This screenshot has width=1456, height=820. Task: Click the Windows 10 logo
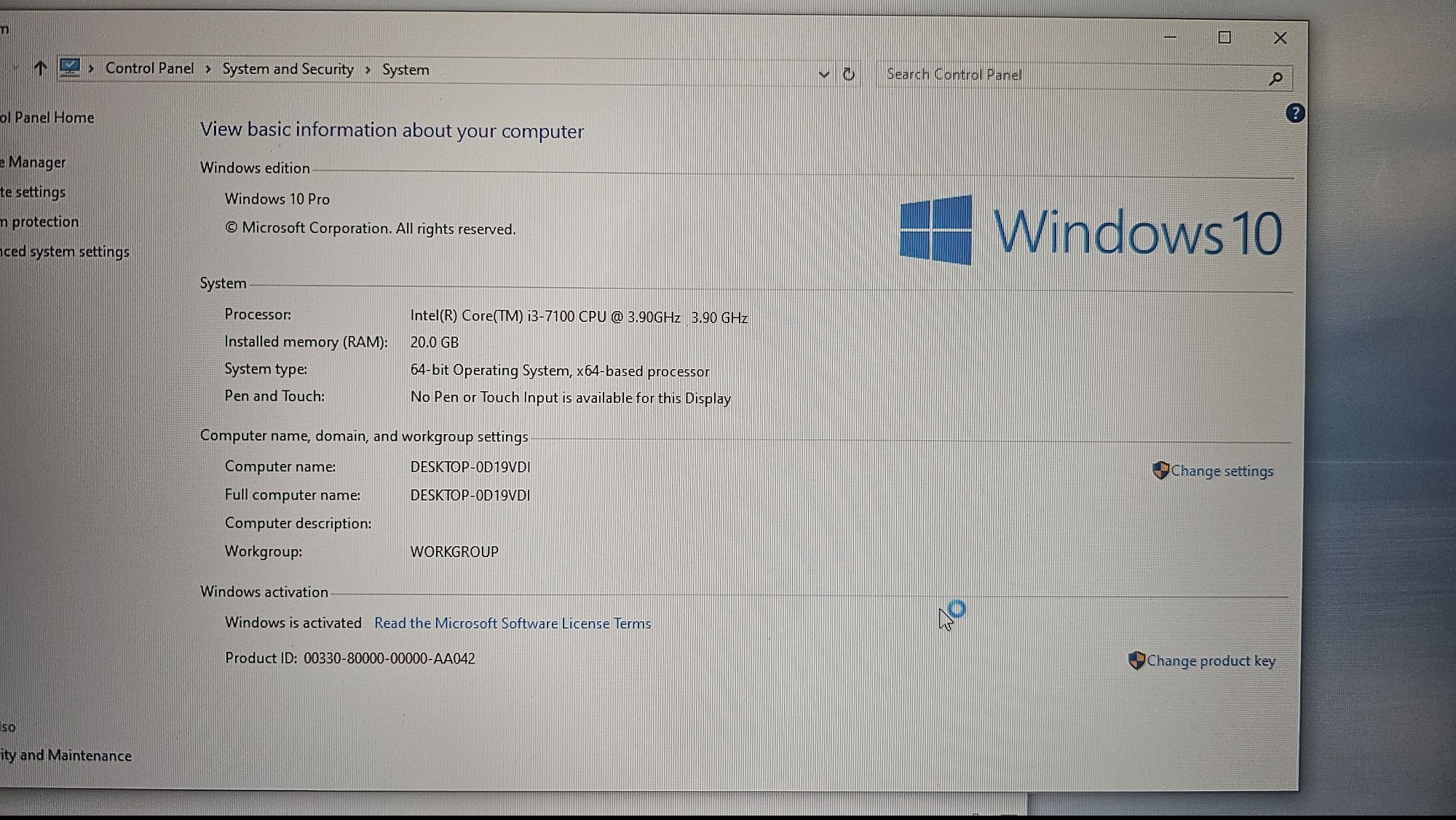(x=1091, y=231)
